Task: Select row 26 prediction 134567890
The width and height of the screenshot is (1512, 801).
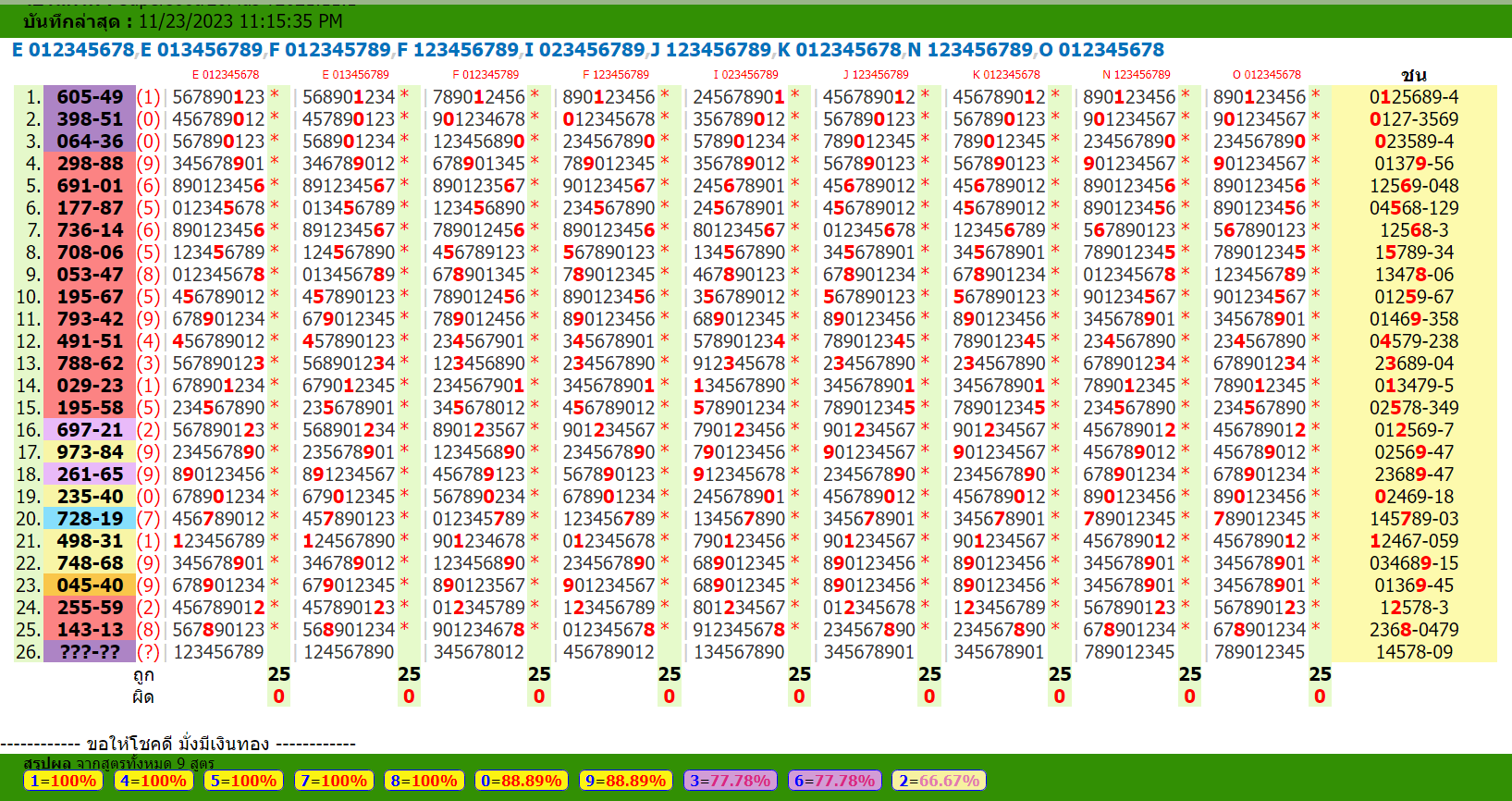Action: tap(739, 652)
